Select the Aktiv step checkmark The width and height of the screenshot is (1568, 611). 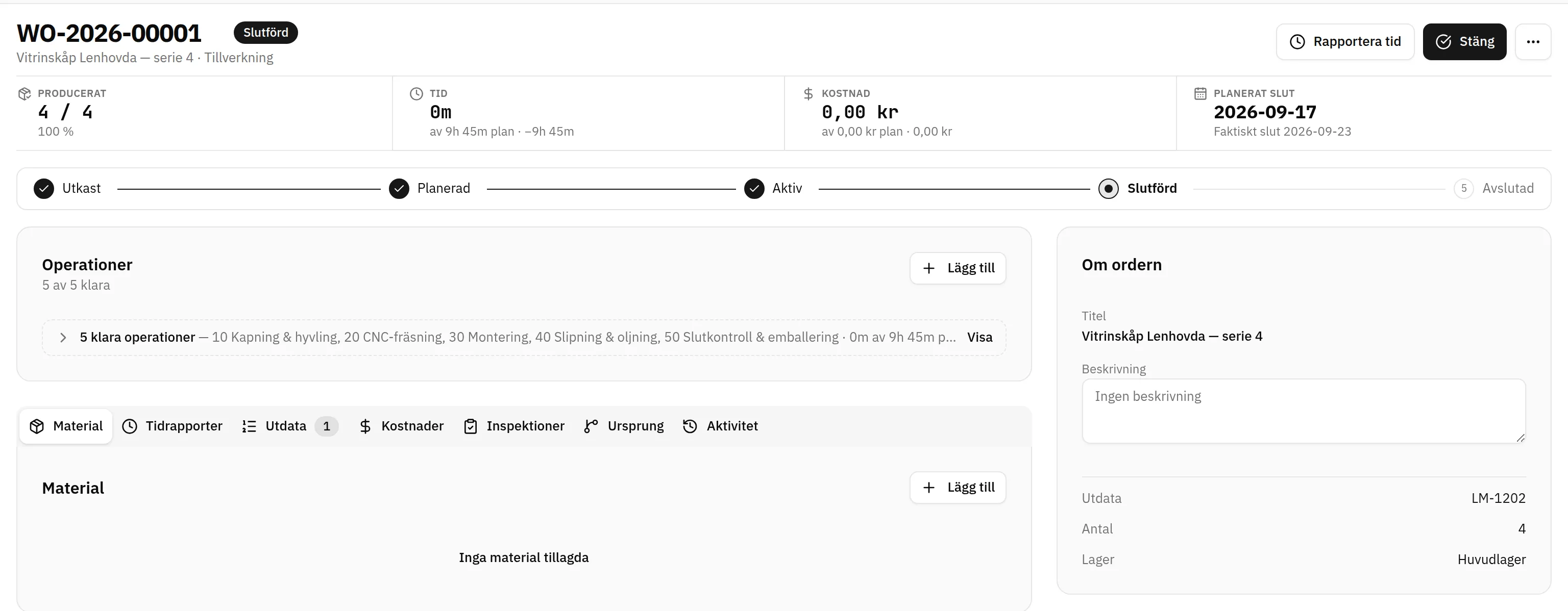pyautogui.click(x=754, y=189)
